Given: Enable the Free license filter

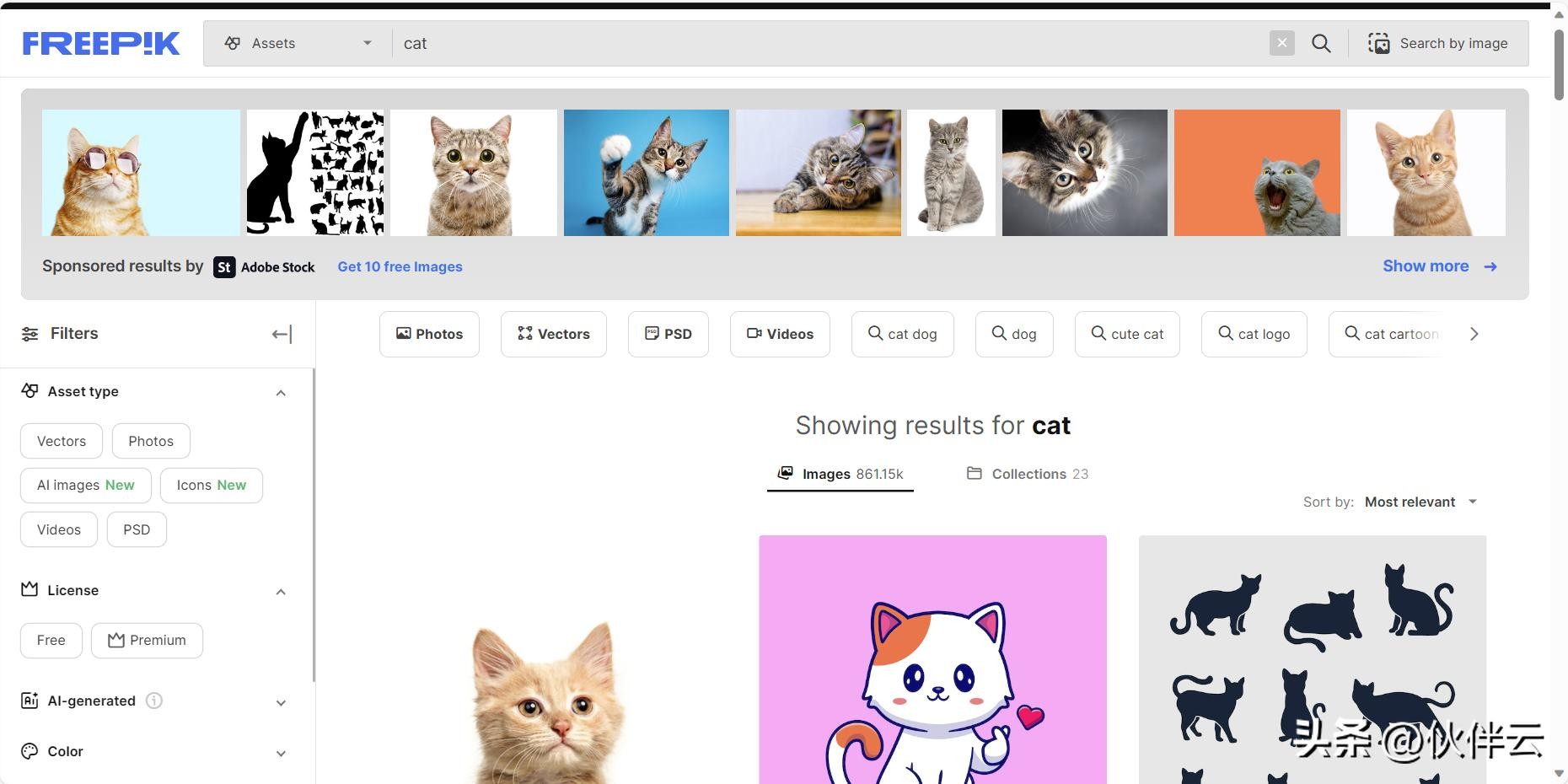Looking at the screenshot, I should [51, 641].
